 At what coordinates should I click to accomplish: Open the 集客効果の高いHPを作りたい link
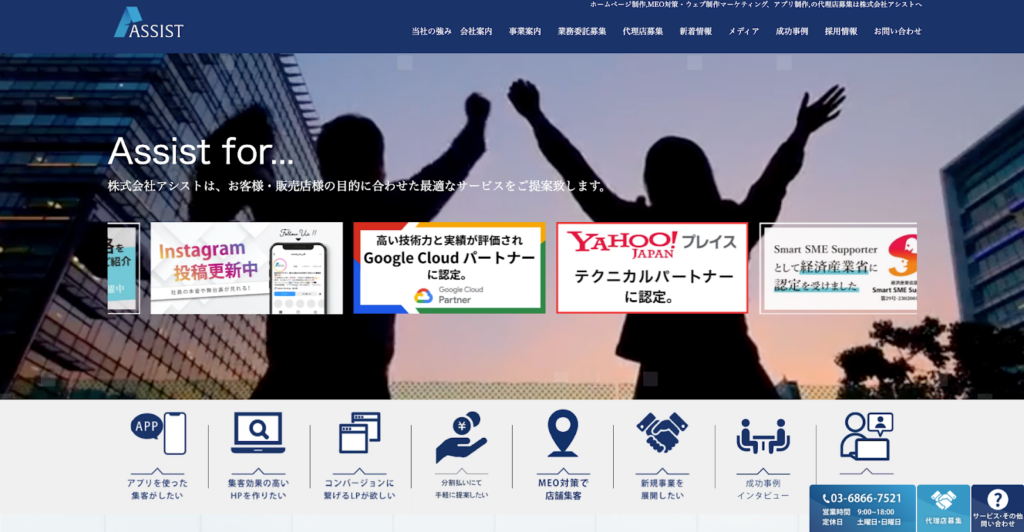point(258,490)
